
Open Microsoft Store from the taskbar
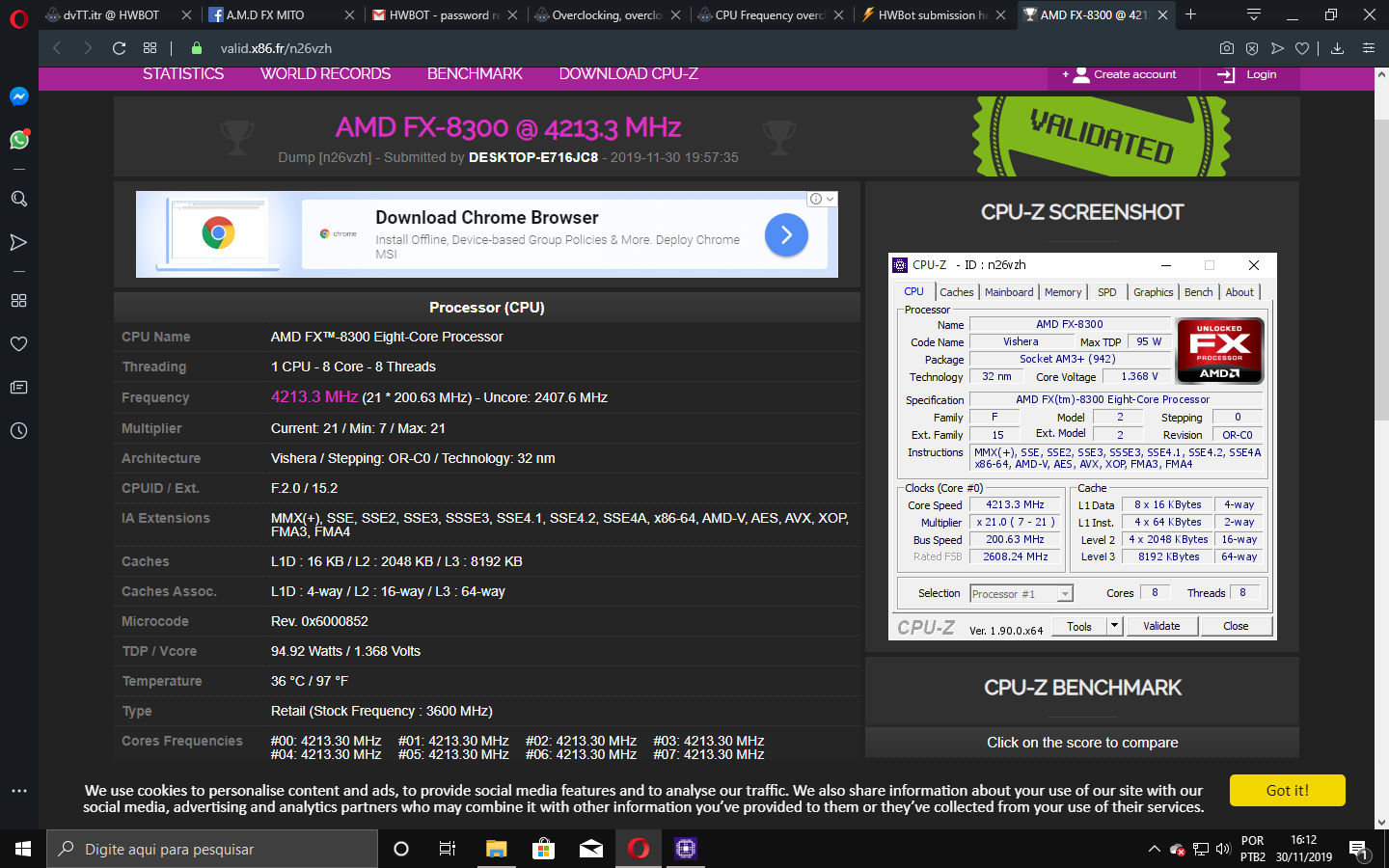(544, 849)
